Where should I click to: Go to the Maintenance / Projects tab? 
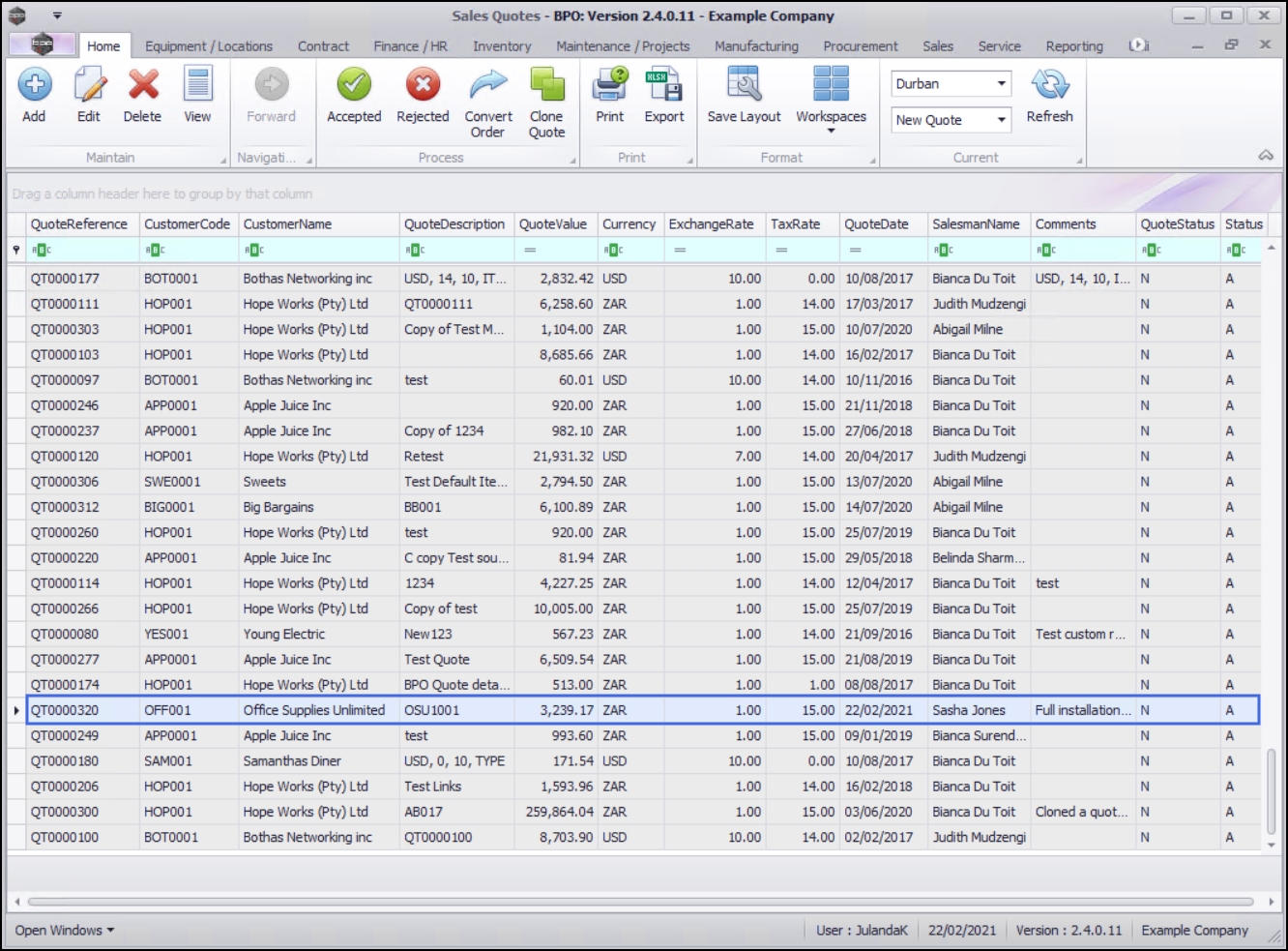pos(623,45)
